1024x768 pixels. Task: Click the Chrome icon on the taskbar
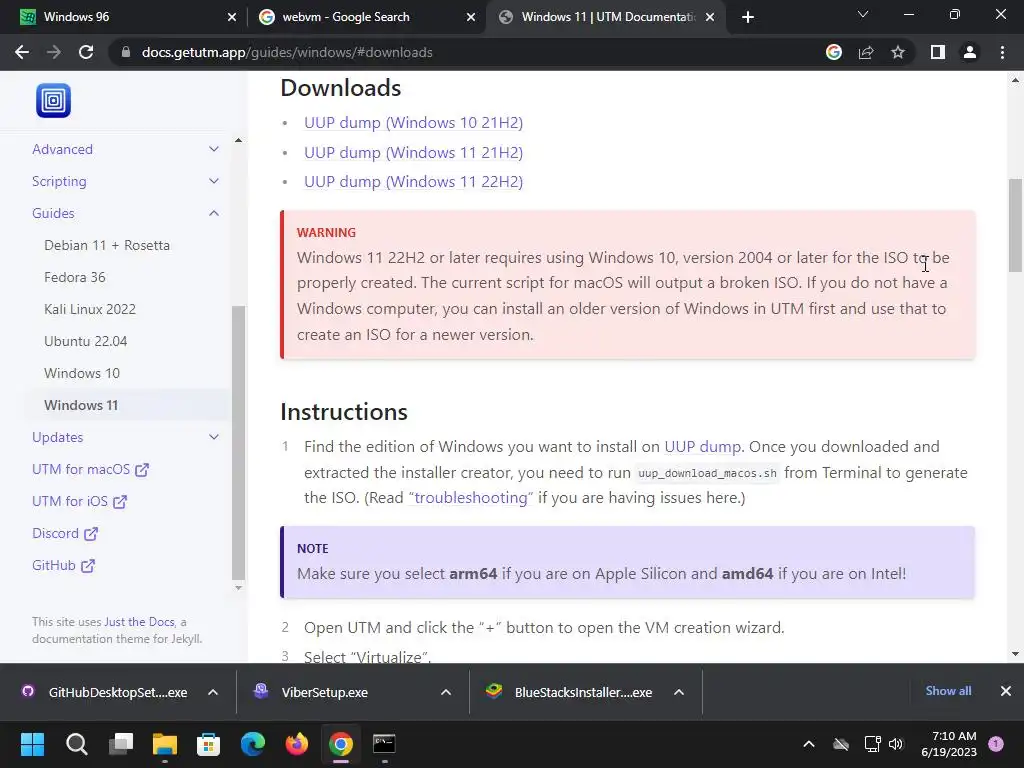click(x=341, y=743)
